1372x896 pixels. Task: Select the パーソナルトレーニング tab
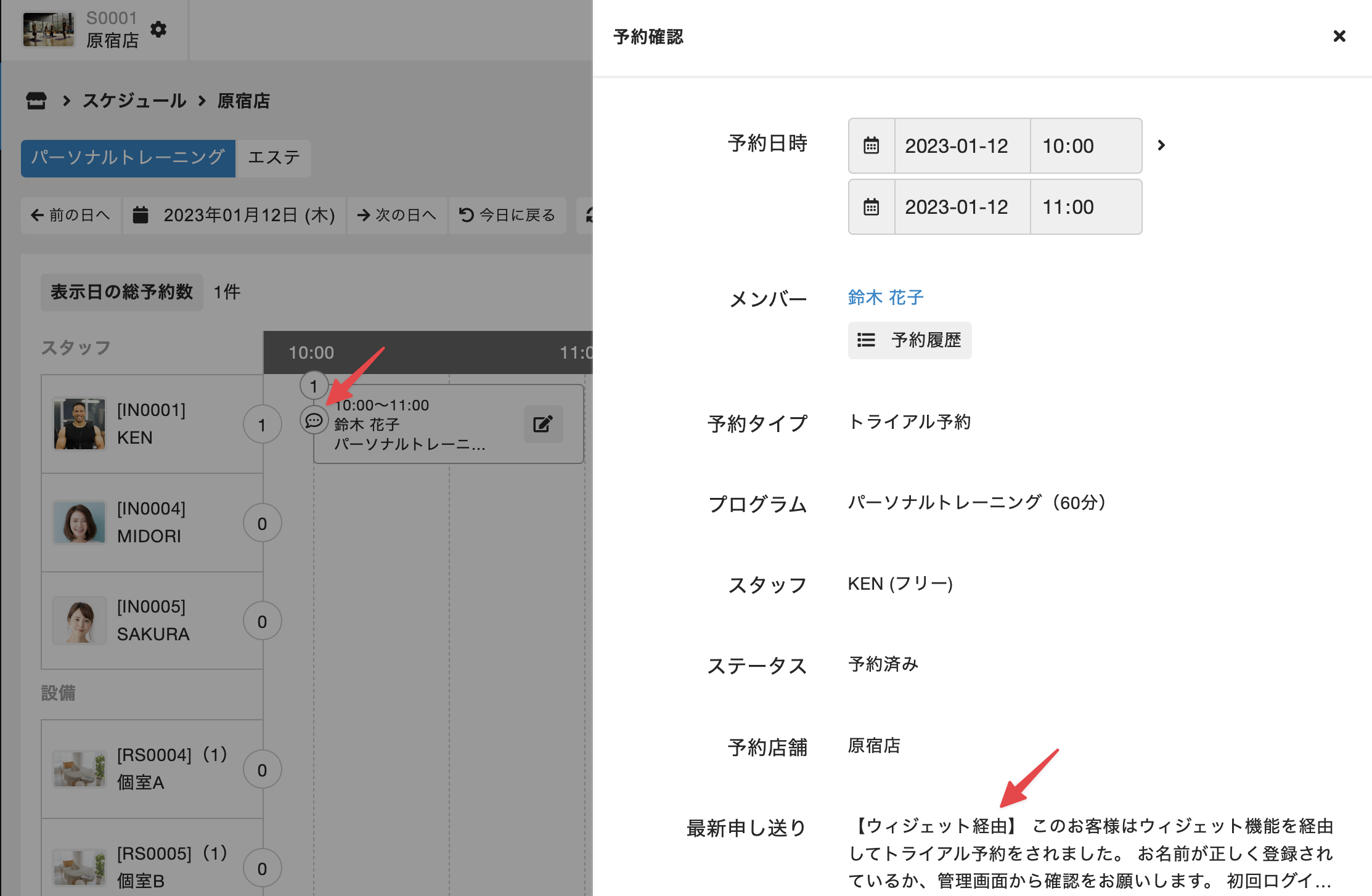tap(128, 158)
